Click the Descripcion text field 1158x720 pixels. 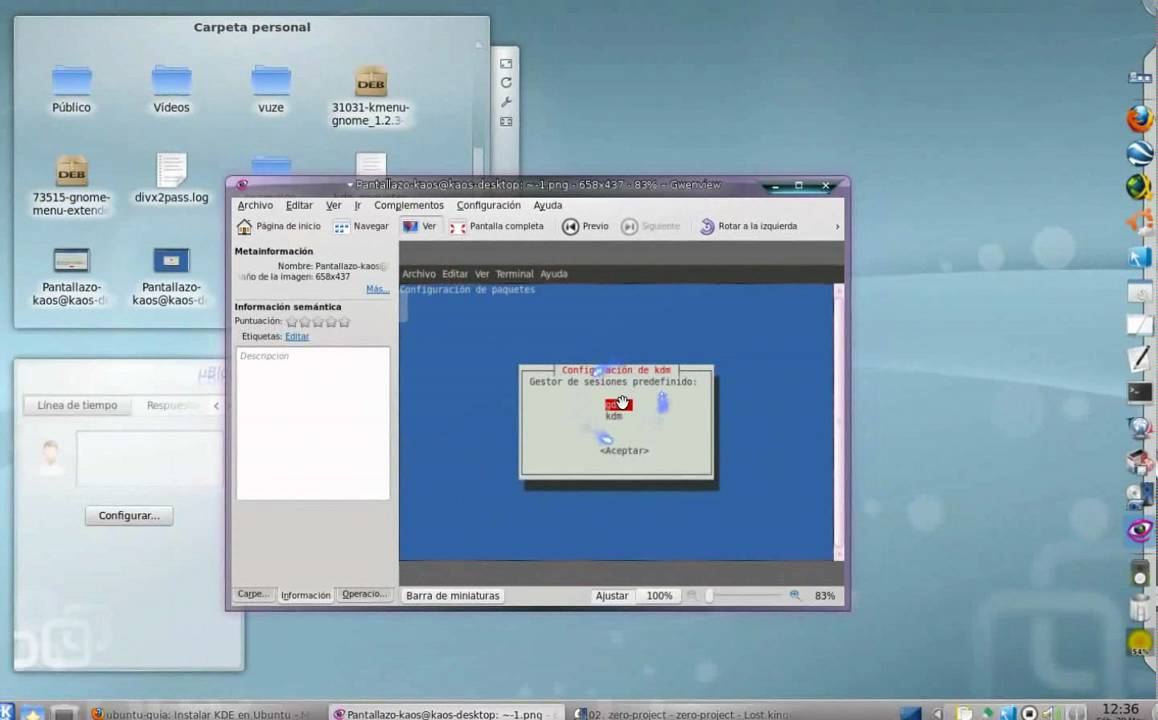point(312,423)
